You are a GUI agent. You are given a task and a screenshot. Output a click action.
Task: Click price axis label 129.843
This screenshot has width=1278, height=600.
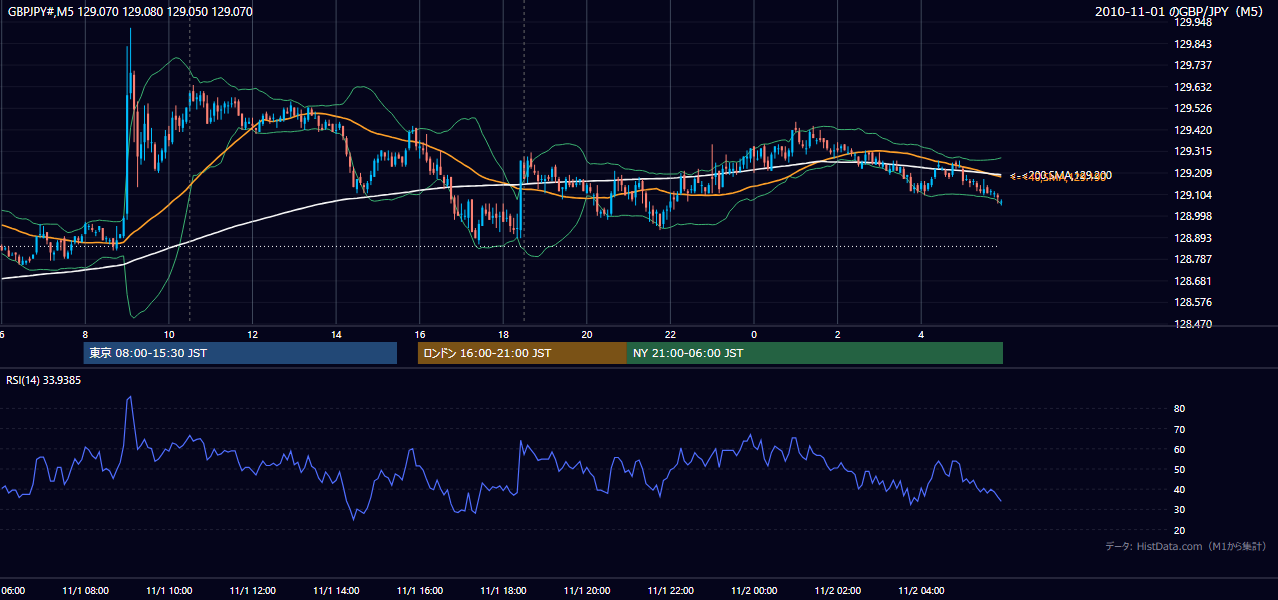(1194, 44)
